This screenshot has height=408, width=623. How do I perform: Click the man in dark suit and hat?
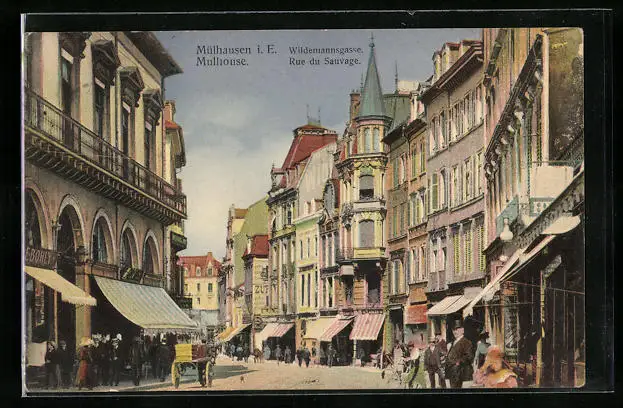pyautogui.click(x=459, y=357)
